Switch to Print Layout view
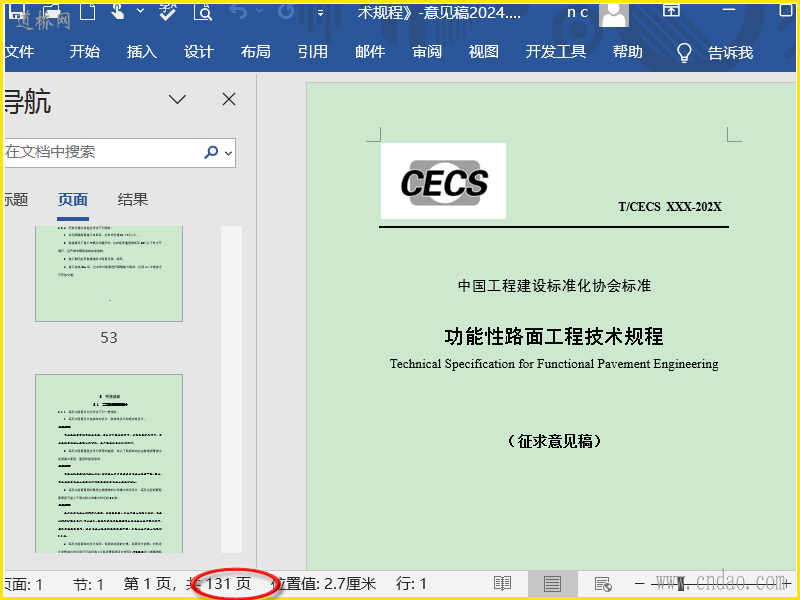Screen dimensions: 800x600 click(x=552, y=584)
